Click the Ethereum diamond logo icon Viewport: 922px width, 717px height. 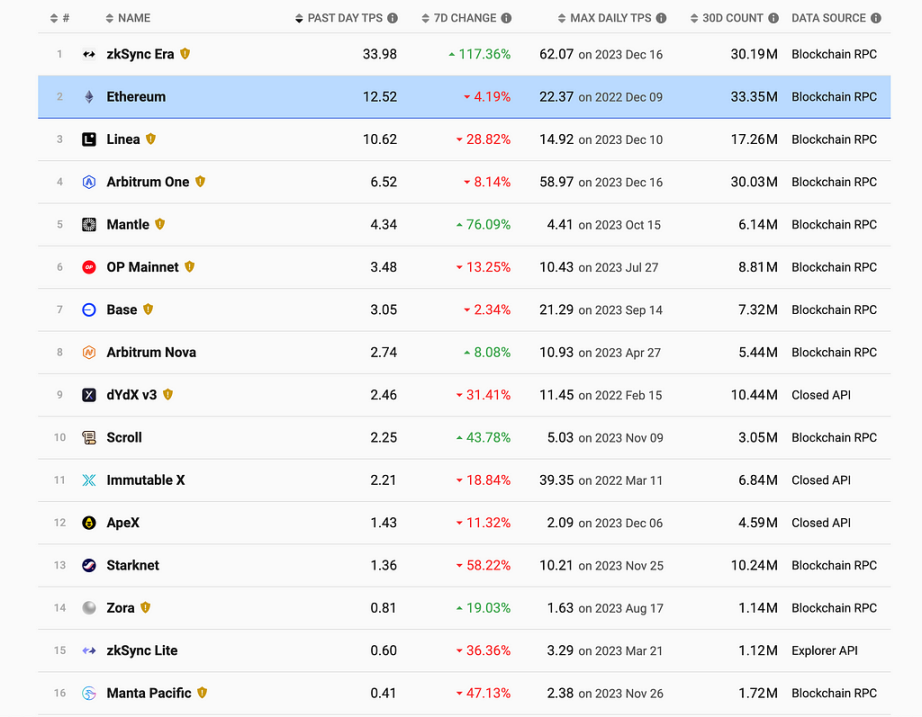pyautogui.click(x=89, y=97)
